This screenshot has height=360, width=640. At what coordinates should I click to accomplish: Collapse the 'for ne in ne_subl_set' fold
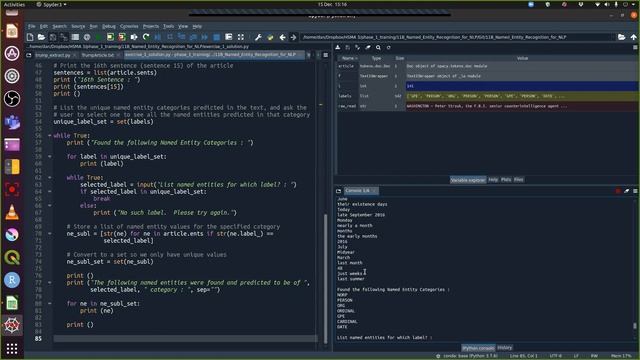coord(50,303)
